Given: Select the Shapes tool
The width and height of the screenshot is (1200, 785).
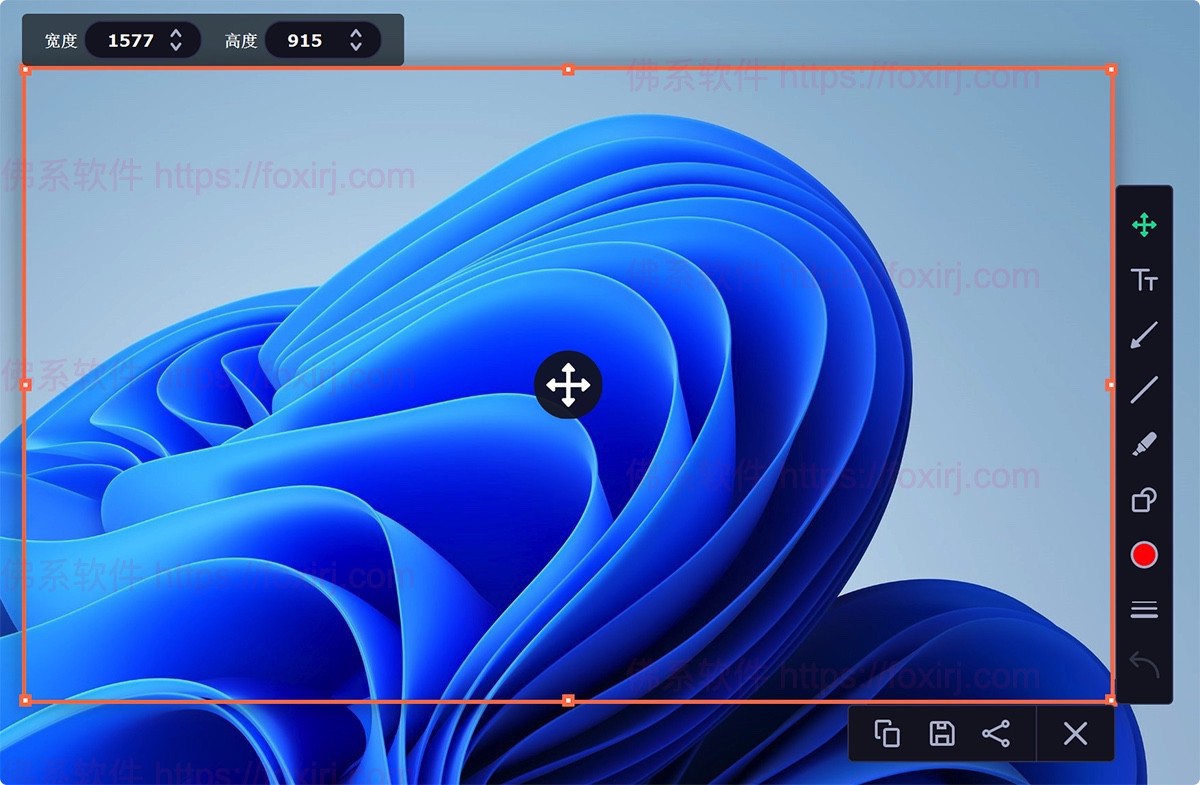Looking at the screenshot, I should pyautogui.click(x=1144, y=499).
